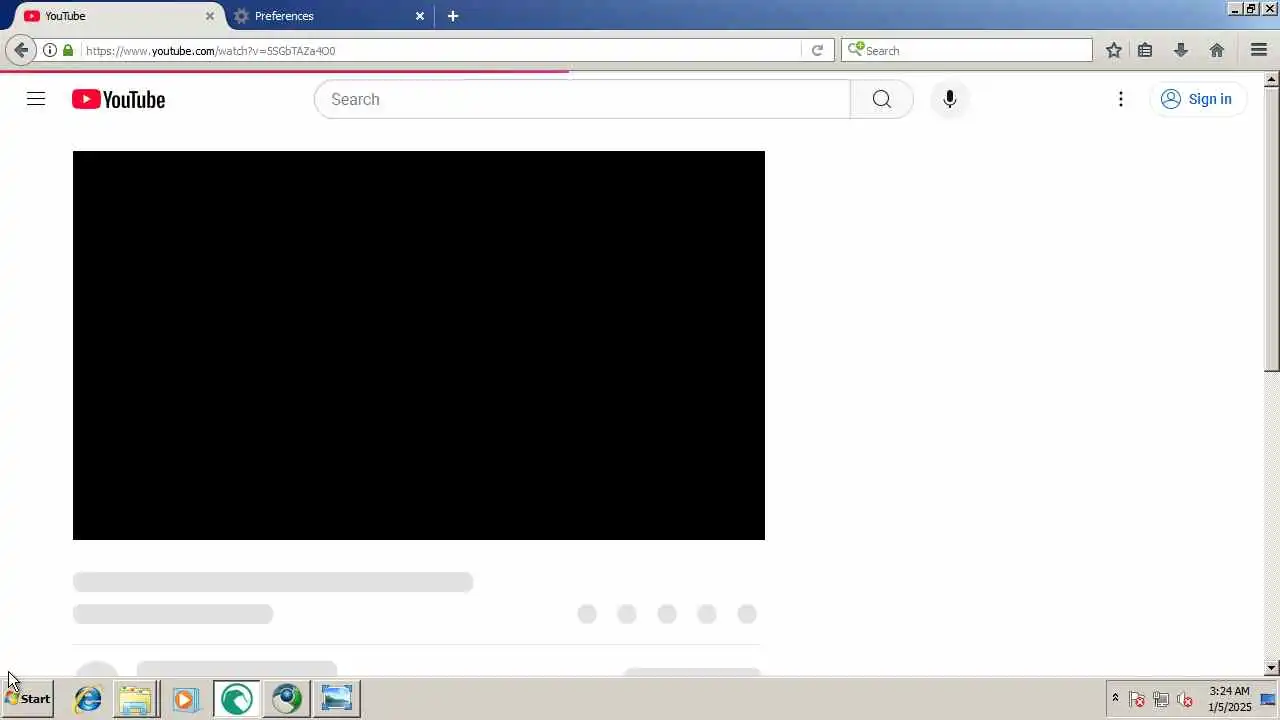
Task: Click the YouTube search magnifier button
Action: click(881, 99)
